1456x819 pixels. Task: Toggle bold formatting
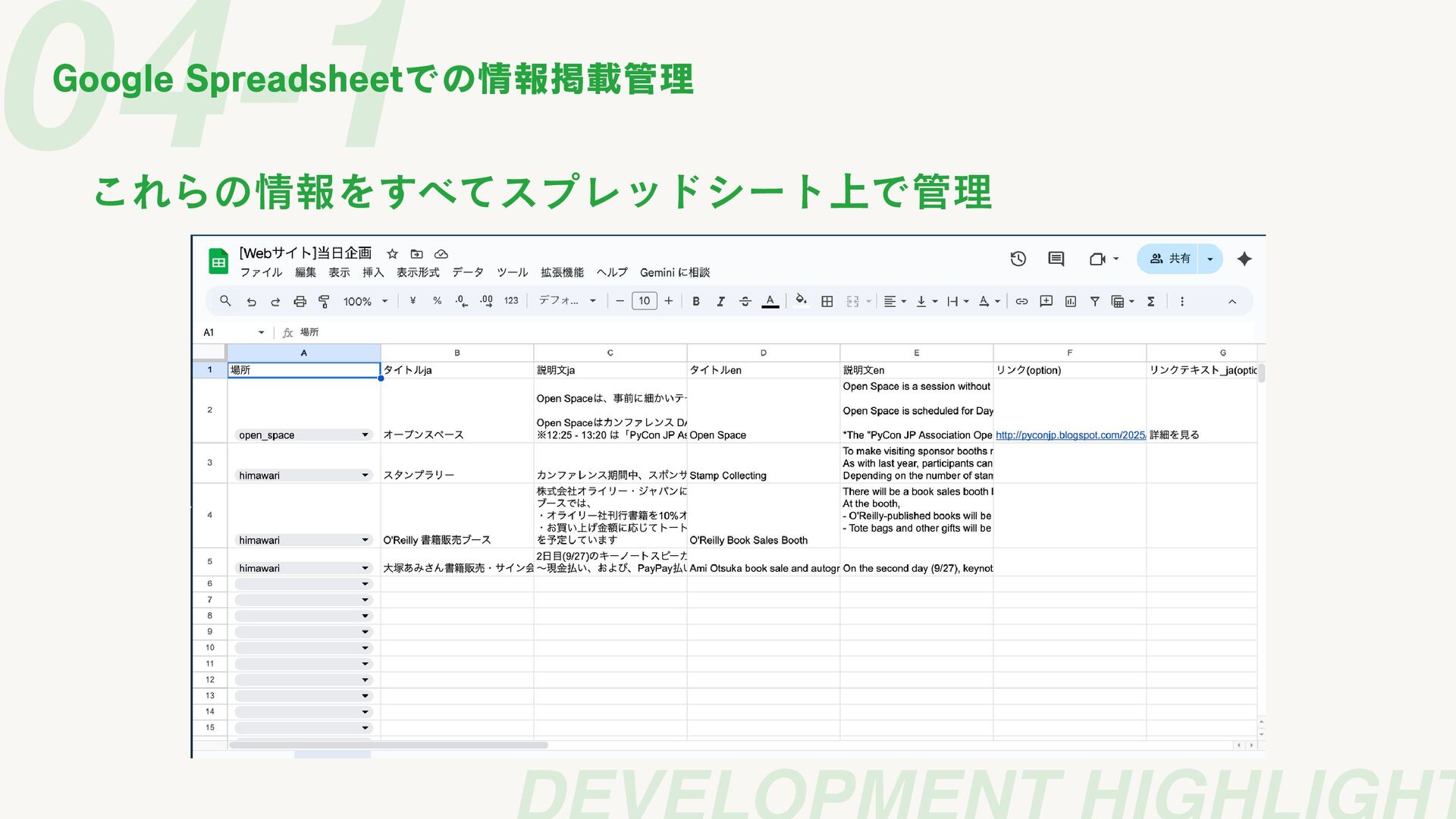pos(695,302)
